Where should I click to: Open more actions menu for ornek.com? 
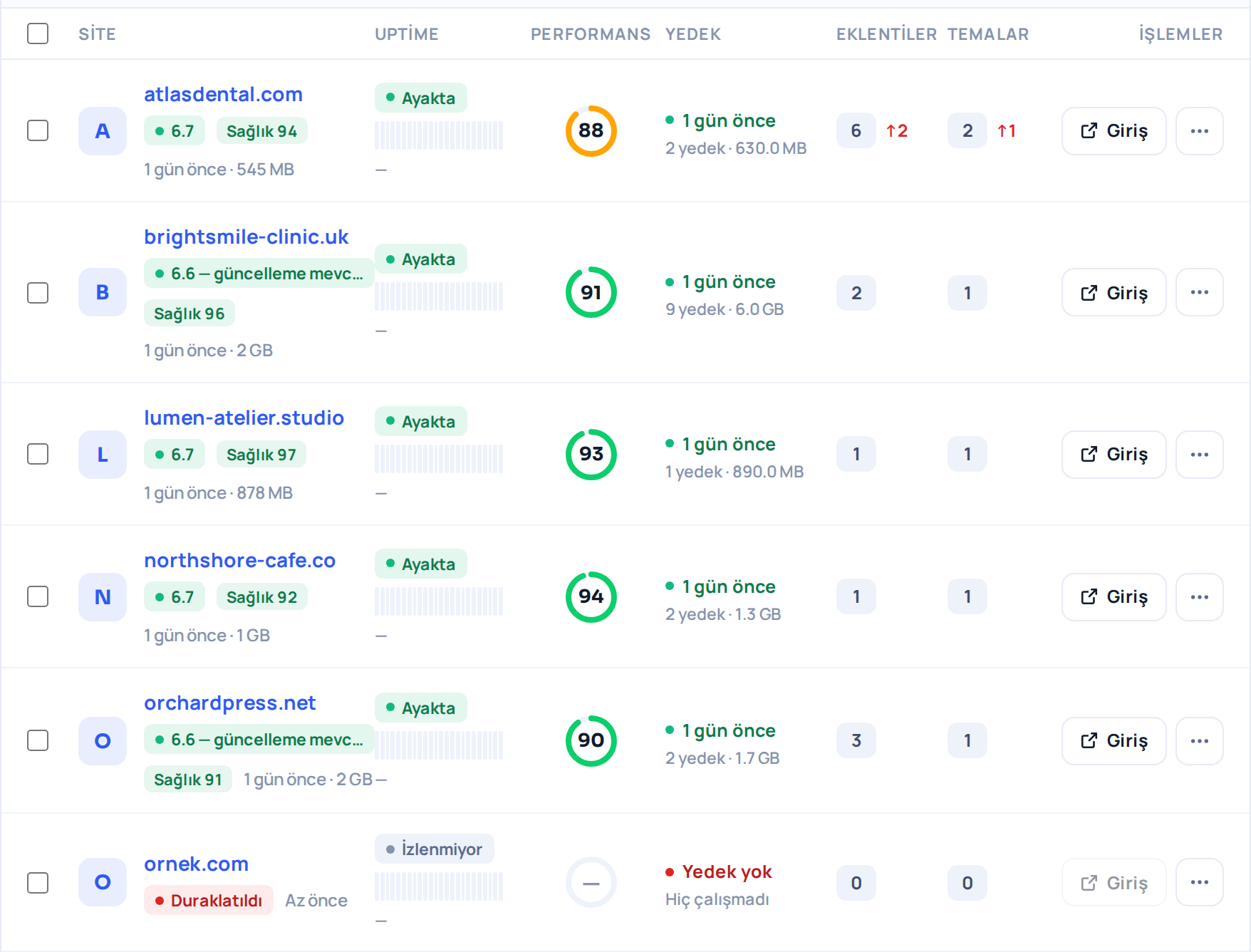click(x=1200, y=882)
